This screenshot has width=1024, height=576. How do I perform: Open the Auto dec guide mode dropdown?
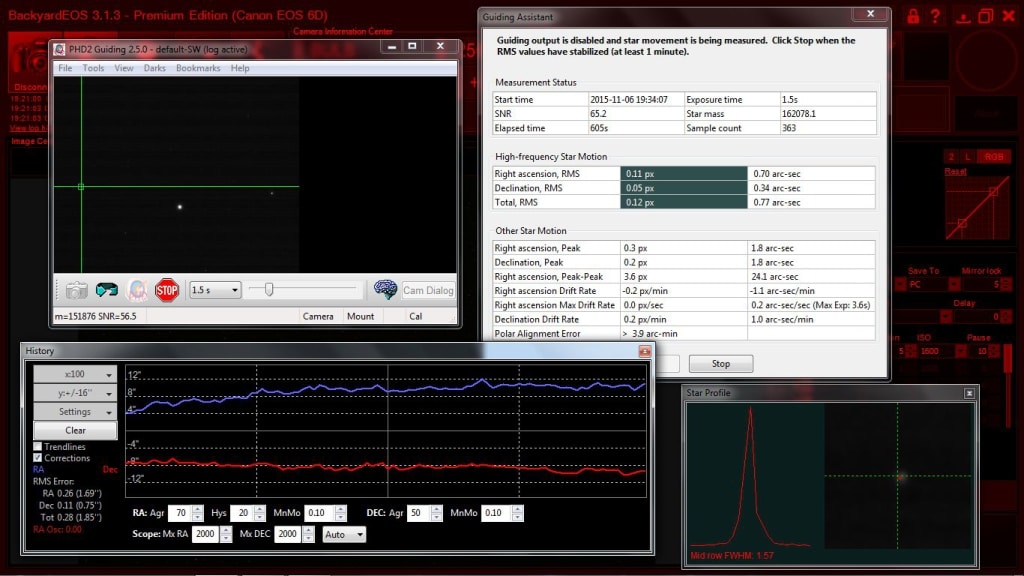(344, 534)
